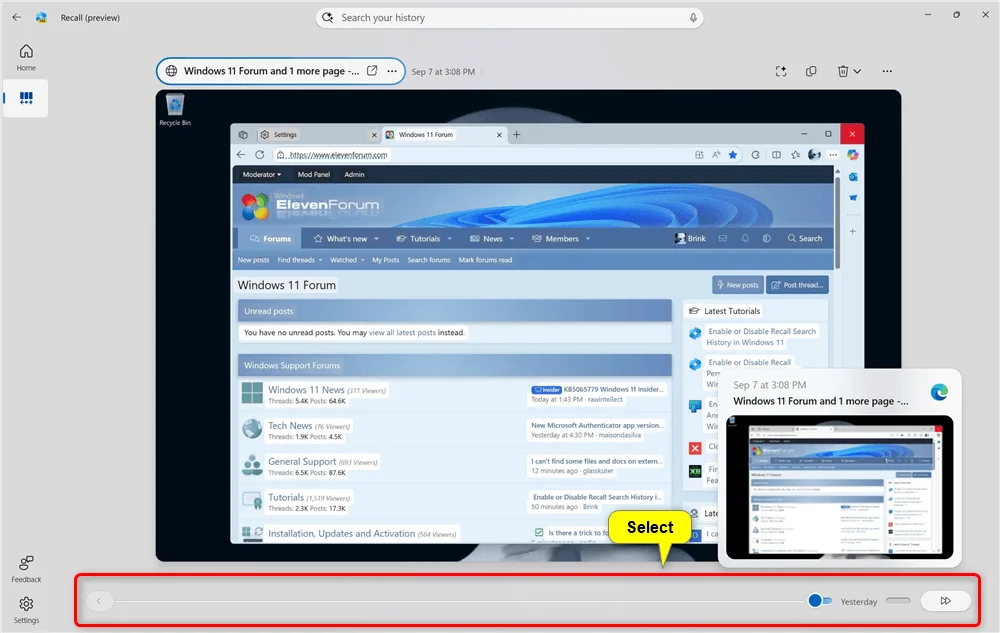This screenshot has width=1000, height=633.
Task: Open more options beside the snapshot title
Action: point(392,71)
